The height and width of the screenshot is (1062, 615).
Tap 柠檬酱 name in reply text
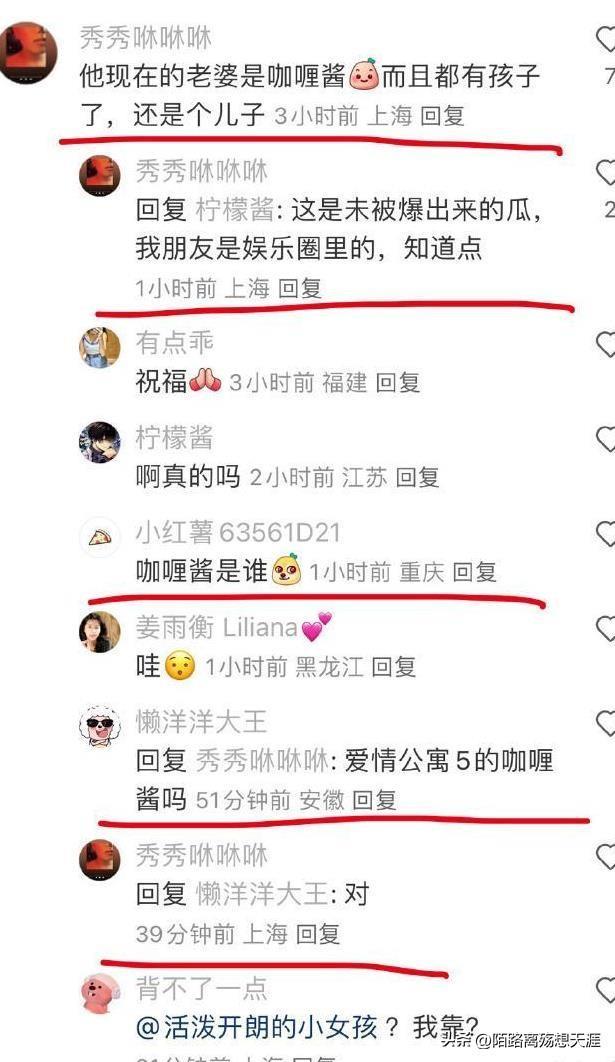coord(234,211)
